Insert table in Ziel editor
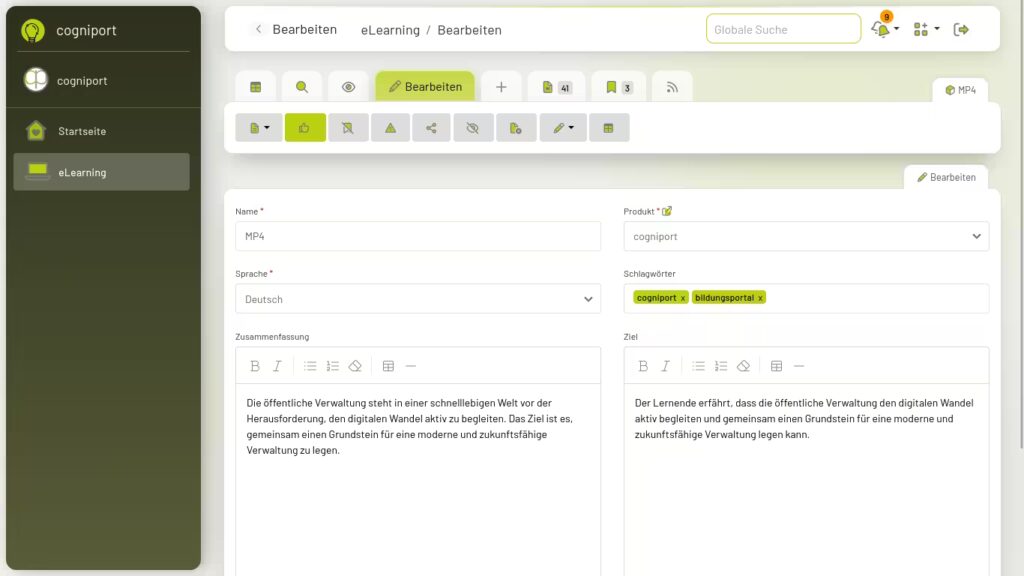This screenshot has width=1024, height=576. point(776,366)
